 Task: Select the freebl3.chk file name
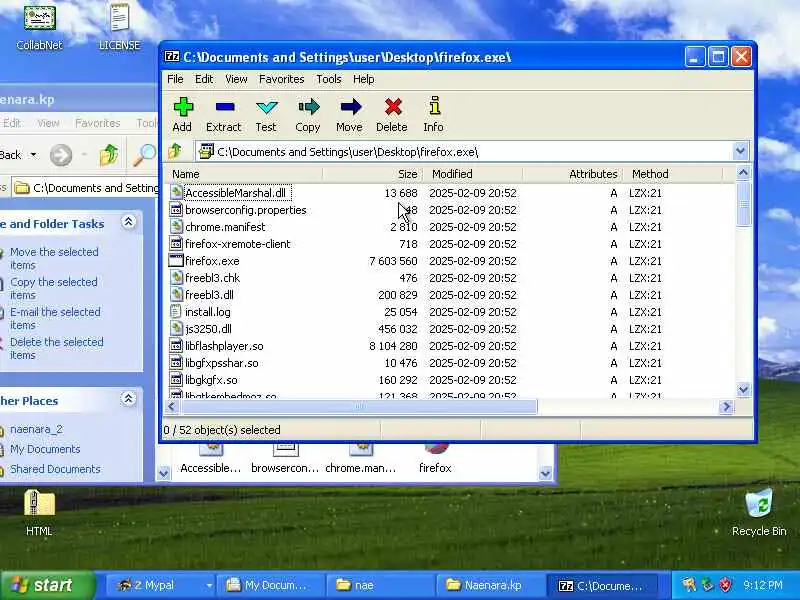point(212,278)
